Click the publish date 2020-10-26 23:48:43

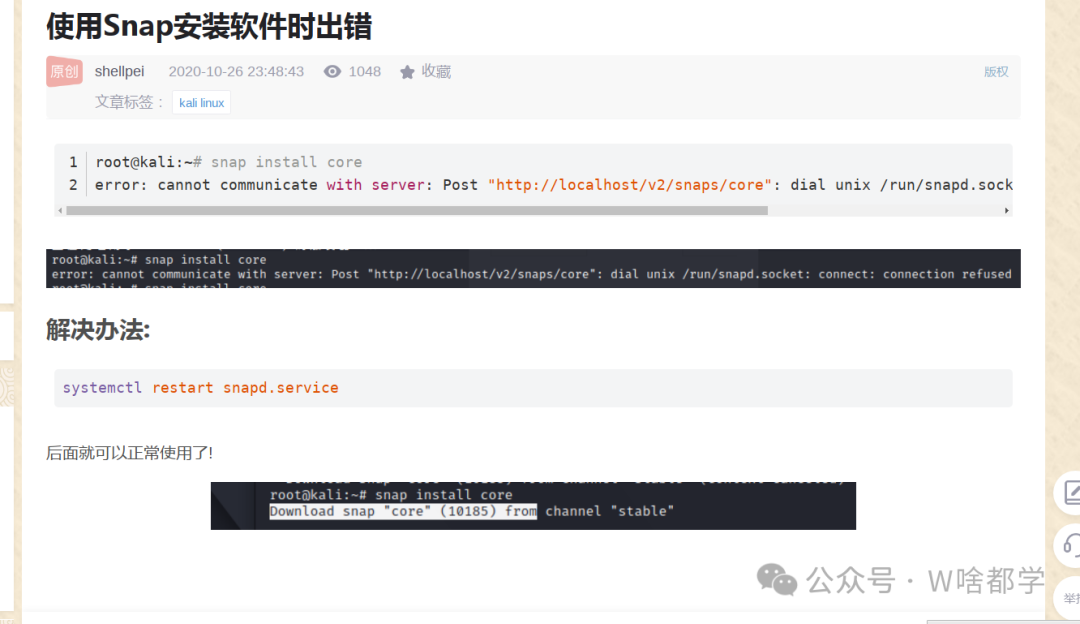[236, 72]
